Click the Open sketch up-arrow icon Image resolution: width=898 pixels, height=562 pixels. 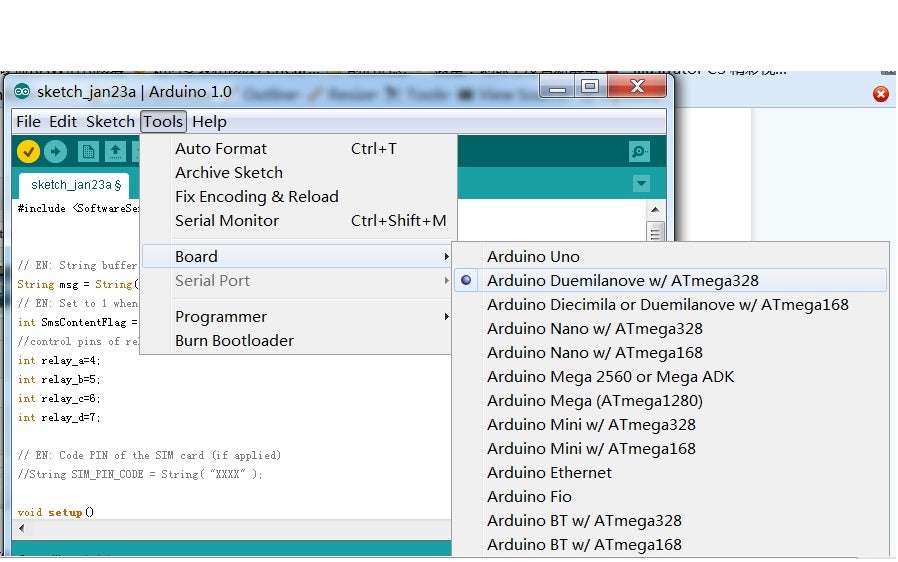tap(115, 152)
